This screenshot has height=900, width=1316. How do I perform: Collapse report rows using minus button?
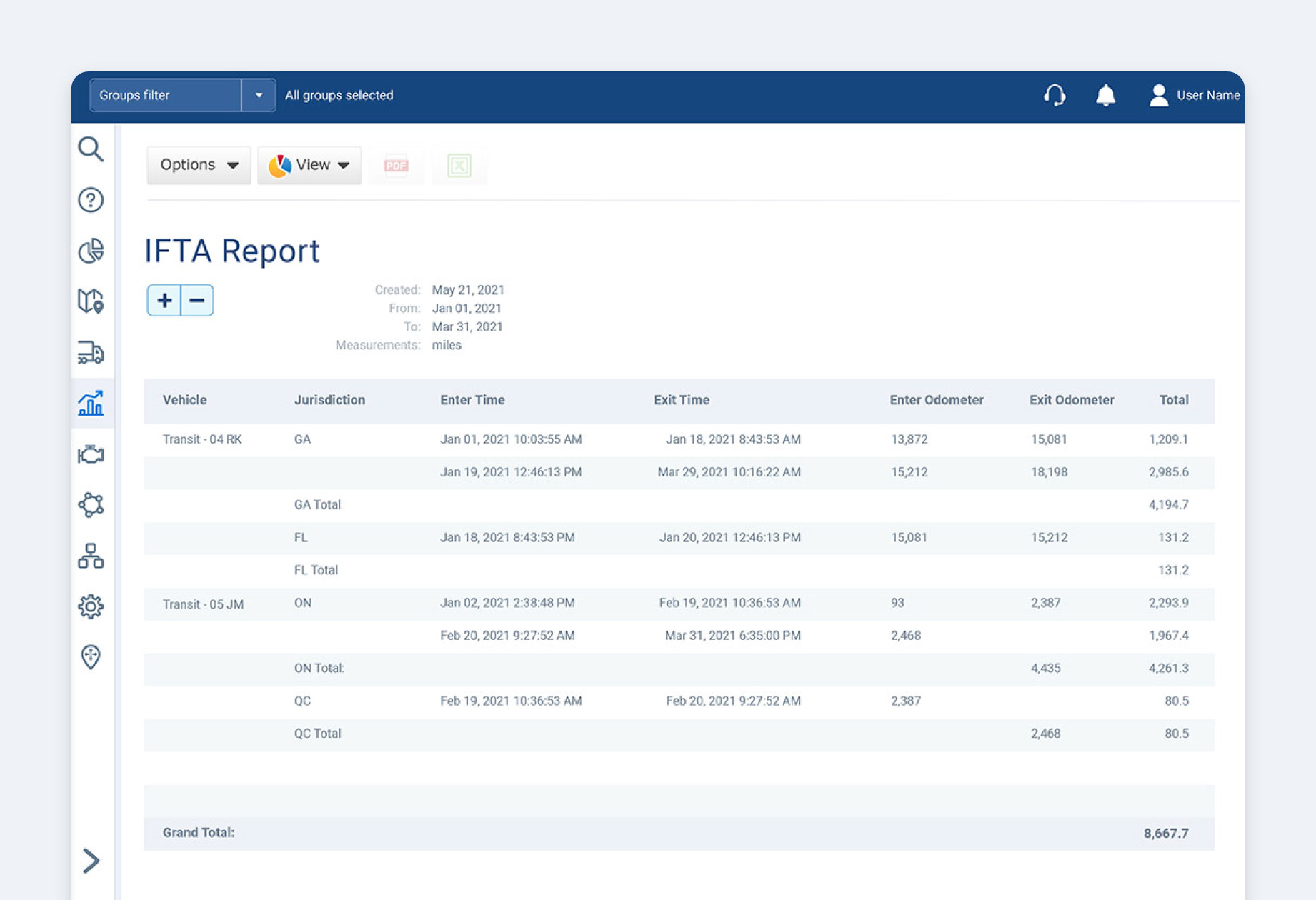click(196, 300)
